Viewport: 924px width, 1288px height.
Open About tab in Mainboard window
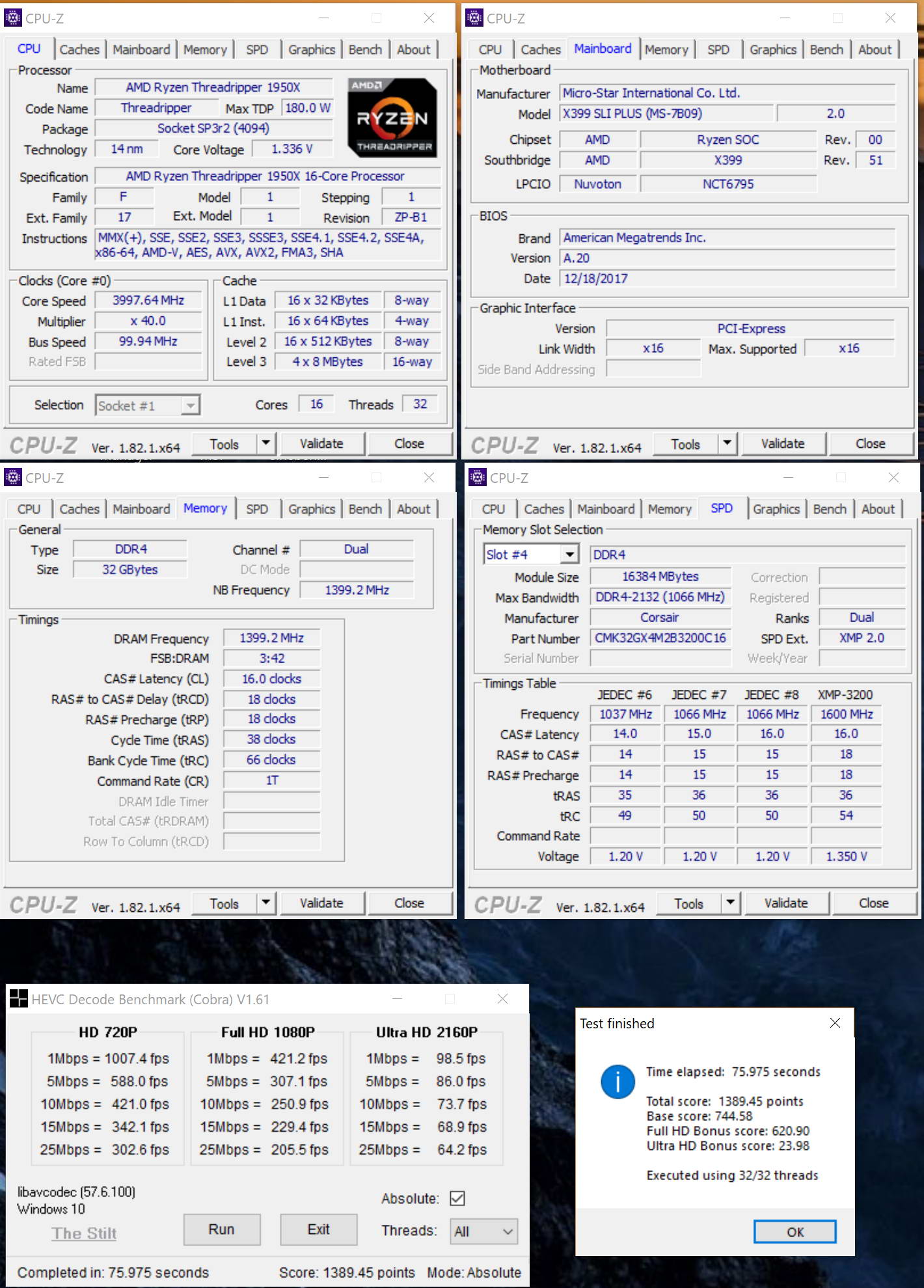[x=875, y=49]
